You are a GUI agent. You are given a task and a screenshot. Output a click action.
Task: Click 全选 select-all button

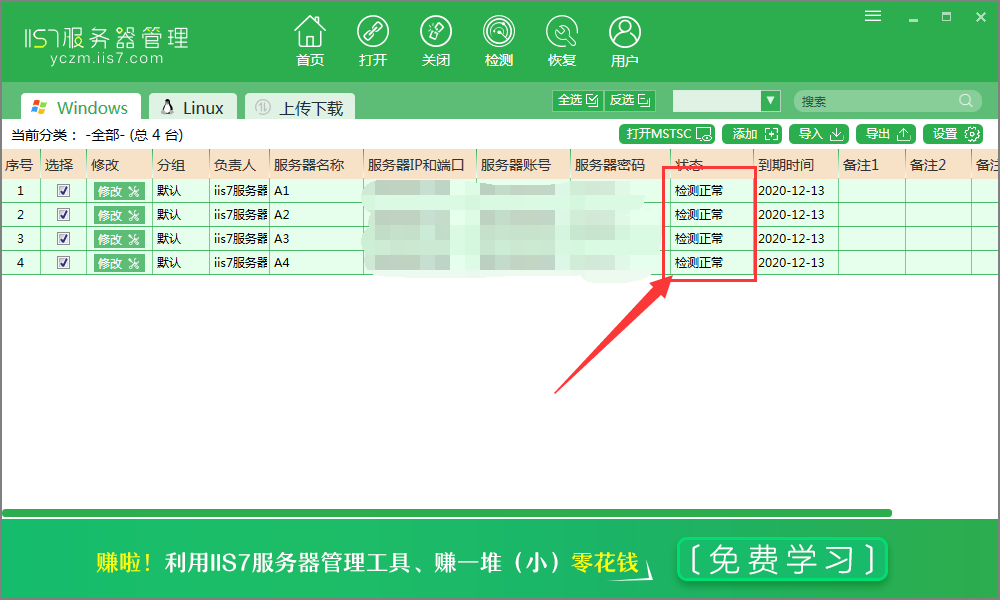[x=578, y=100]
